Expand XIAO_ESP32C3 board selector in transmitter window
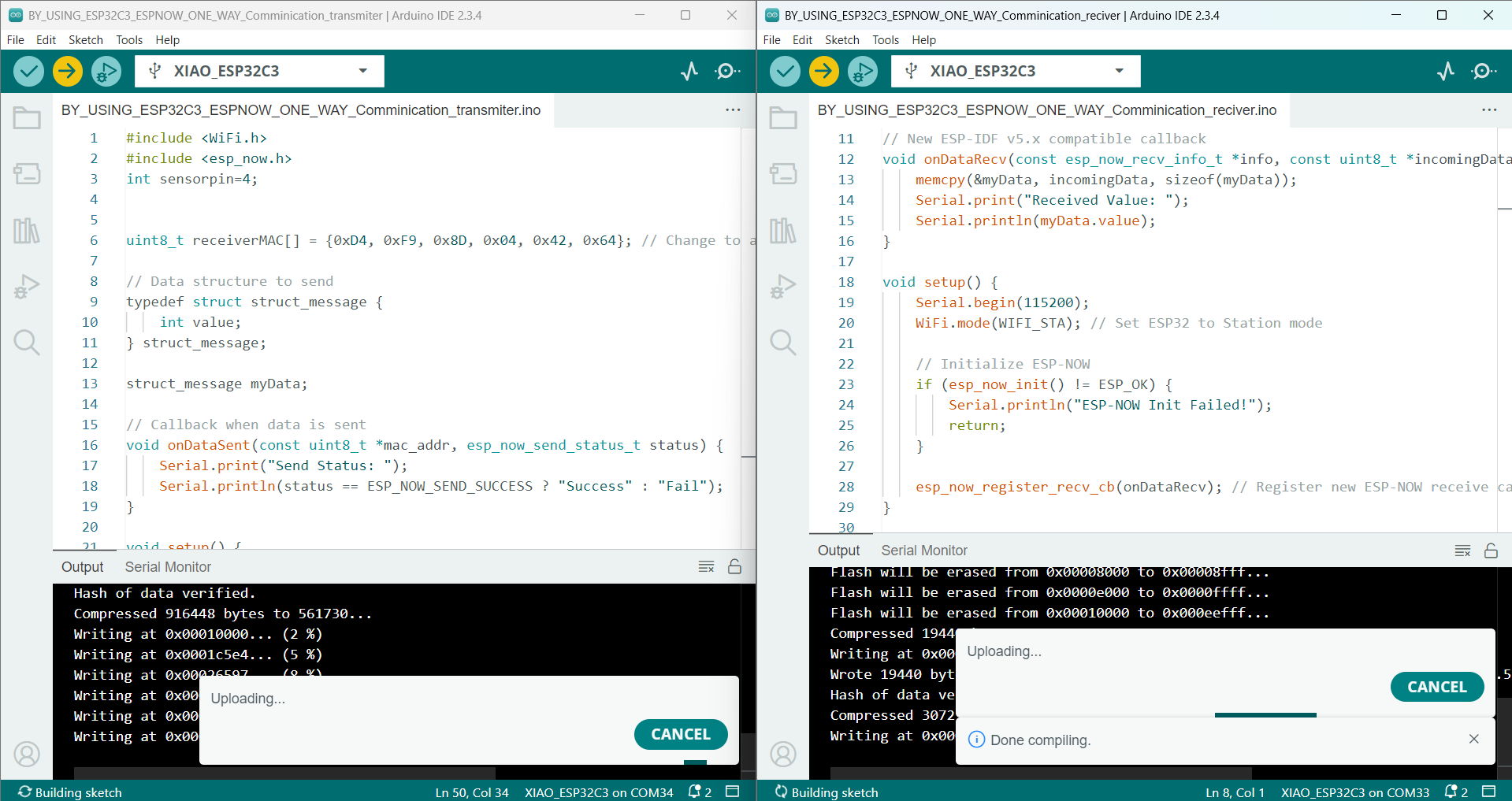The image size is (1512, 801). (259, 71)
